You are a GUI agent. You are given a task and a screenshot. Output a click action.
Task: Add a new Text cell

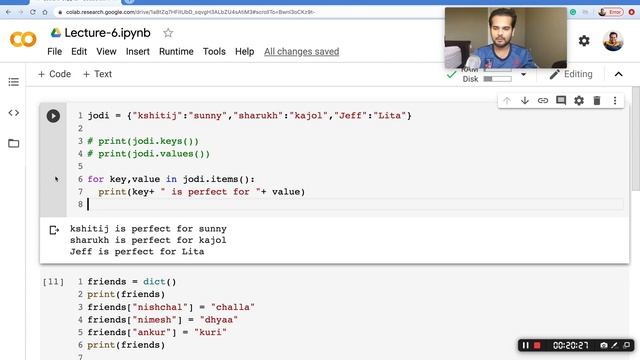(x=97, y=74)
